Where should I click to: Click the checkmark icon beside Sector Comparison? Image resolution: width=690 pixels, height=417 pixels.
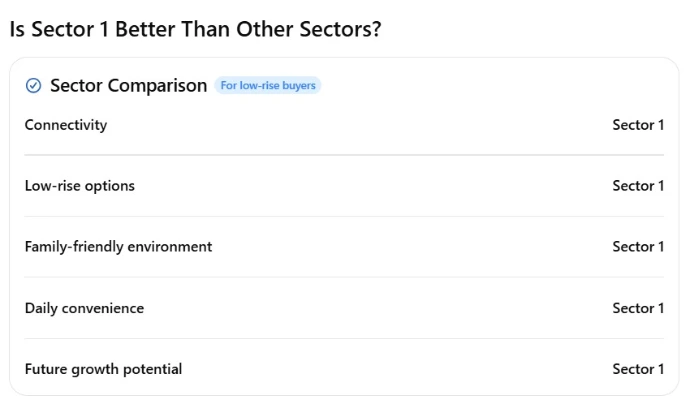coord(33,85)
